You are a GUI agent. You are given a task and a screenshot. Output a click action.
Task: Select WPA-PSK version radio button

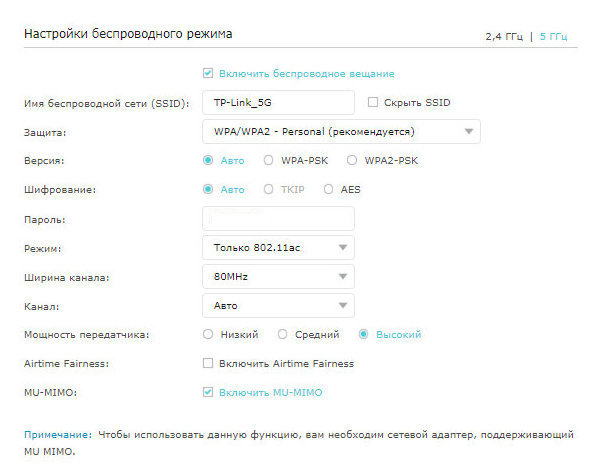[x=268, y=160]
